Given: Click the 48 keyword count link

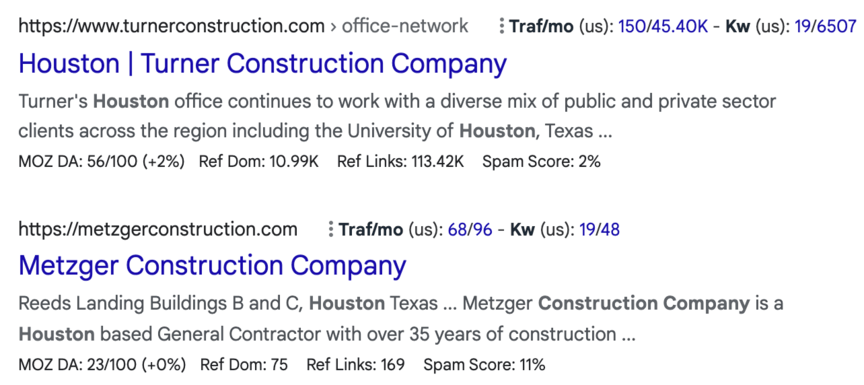Looking at the screenshot, I should tap(610, 229).
